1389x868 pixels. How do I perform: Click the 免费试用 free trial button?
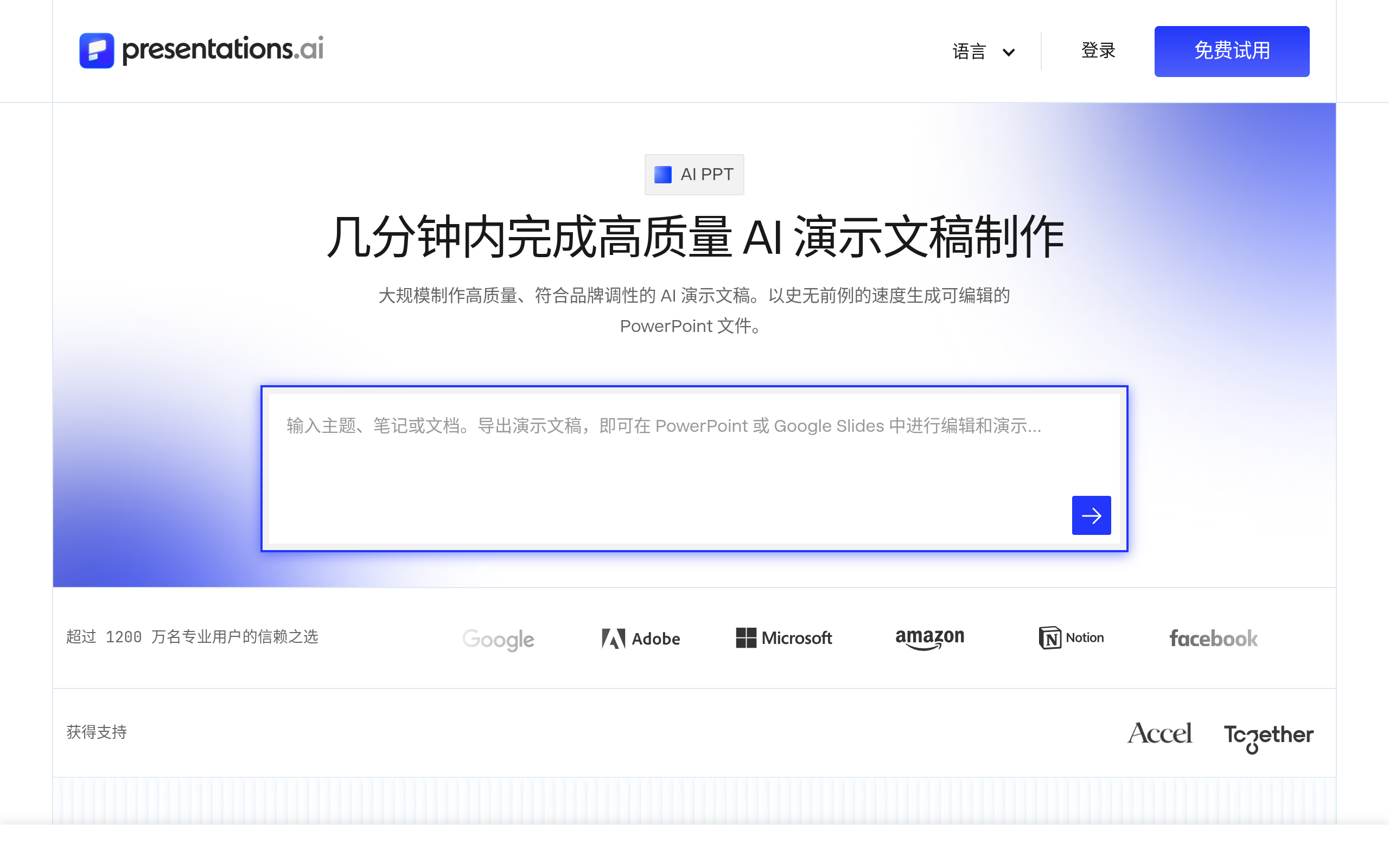click(x=1232, y=51)
